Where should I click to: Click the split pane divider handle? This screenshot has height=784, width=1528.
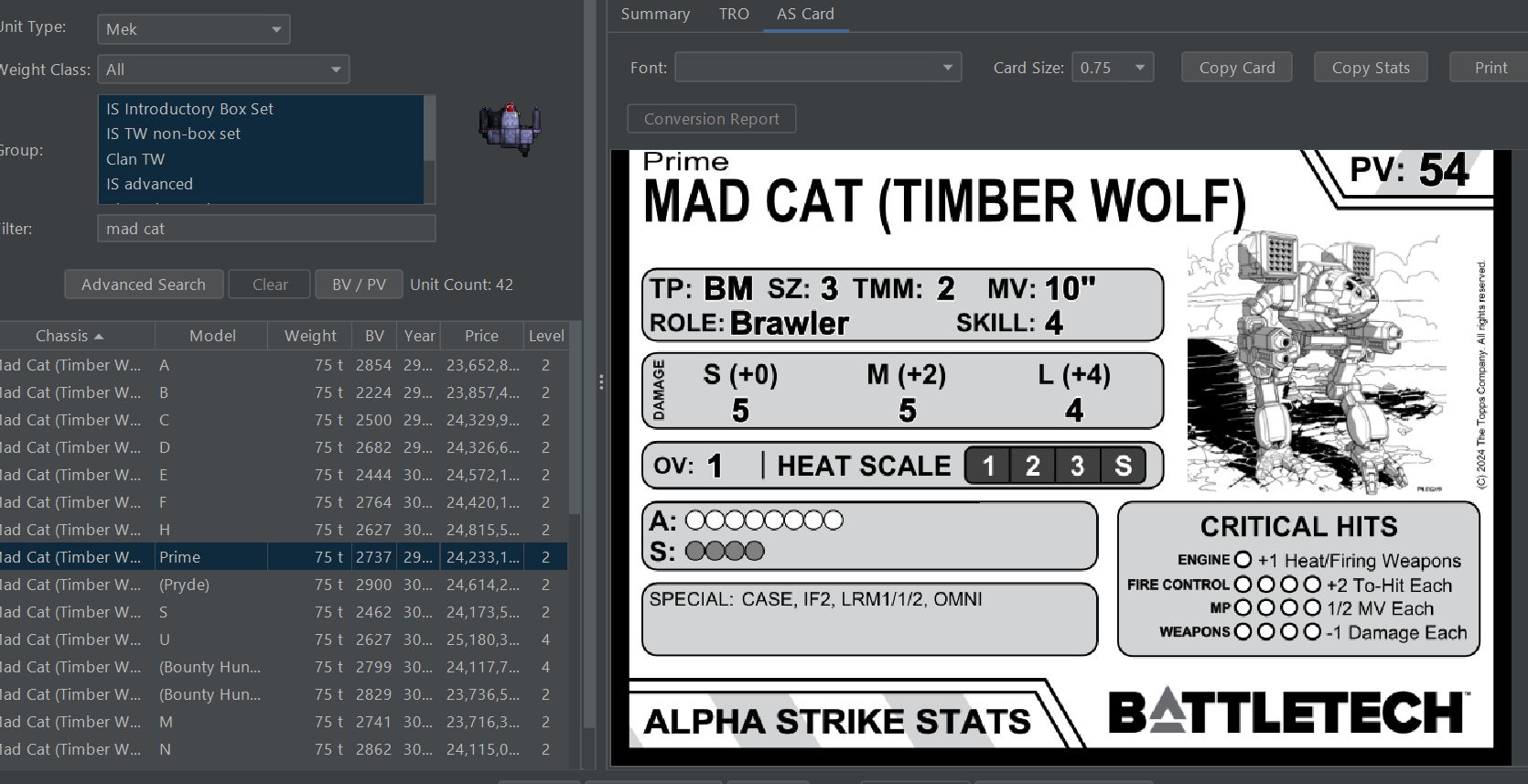pyautogui.click(x=600, y=382)
